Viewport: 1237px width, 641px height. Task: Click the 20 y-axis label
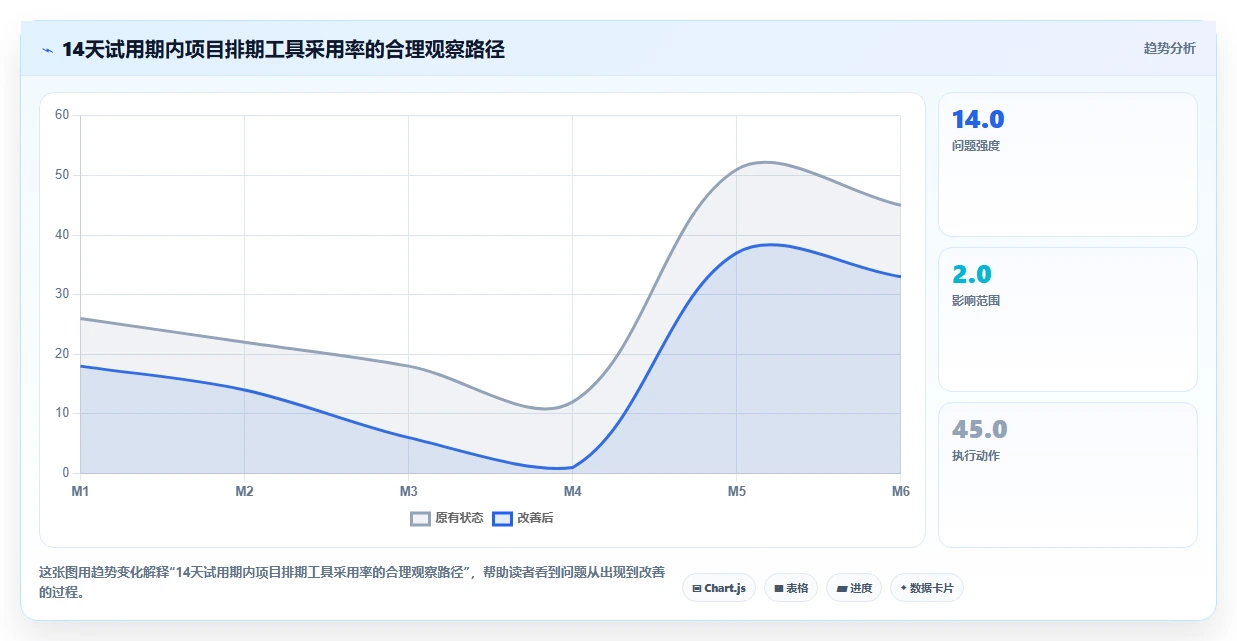point(62,354)
